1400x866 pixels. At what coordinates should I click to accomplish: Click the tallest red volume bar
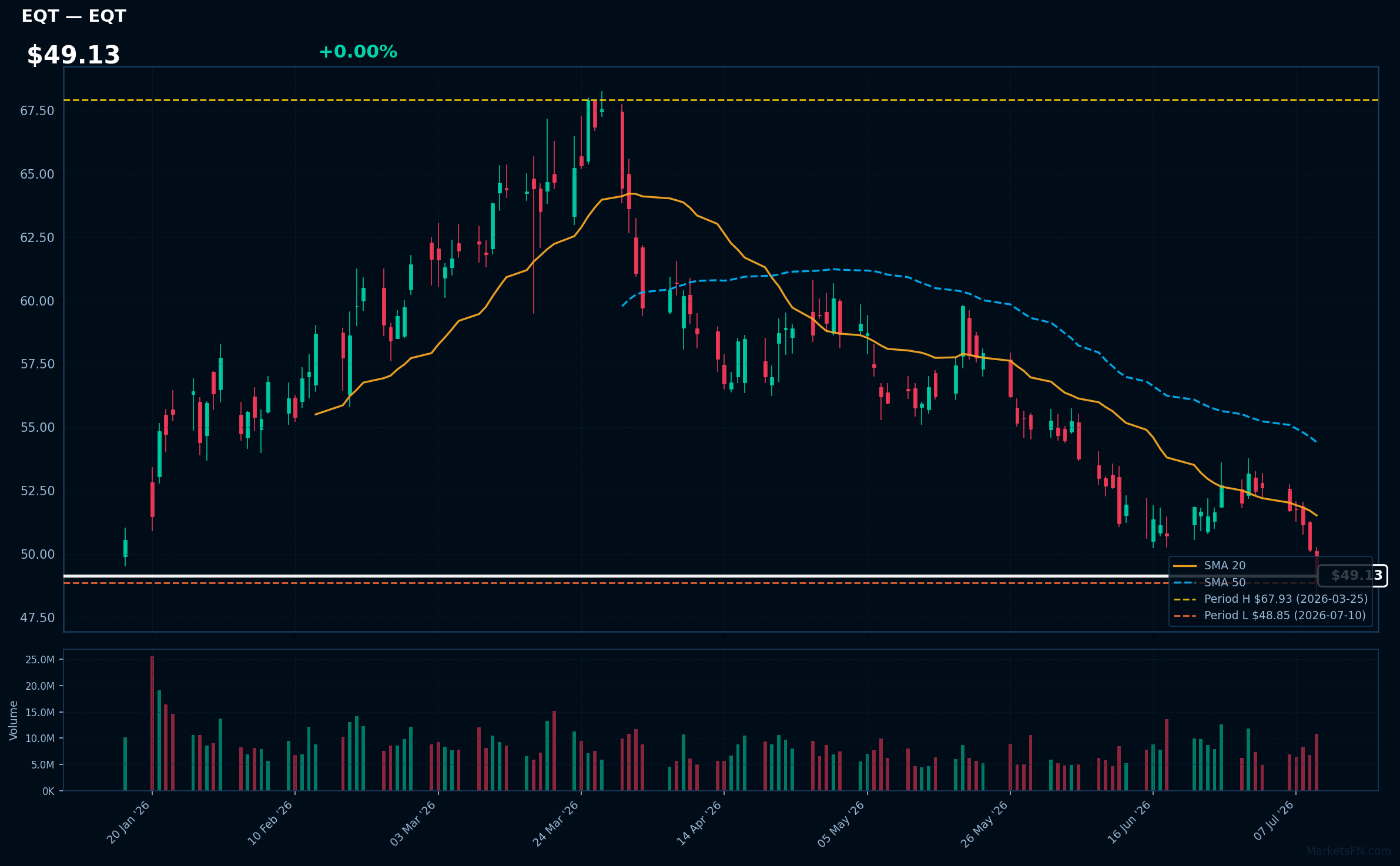point(152,724)
